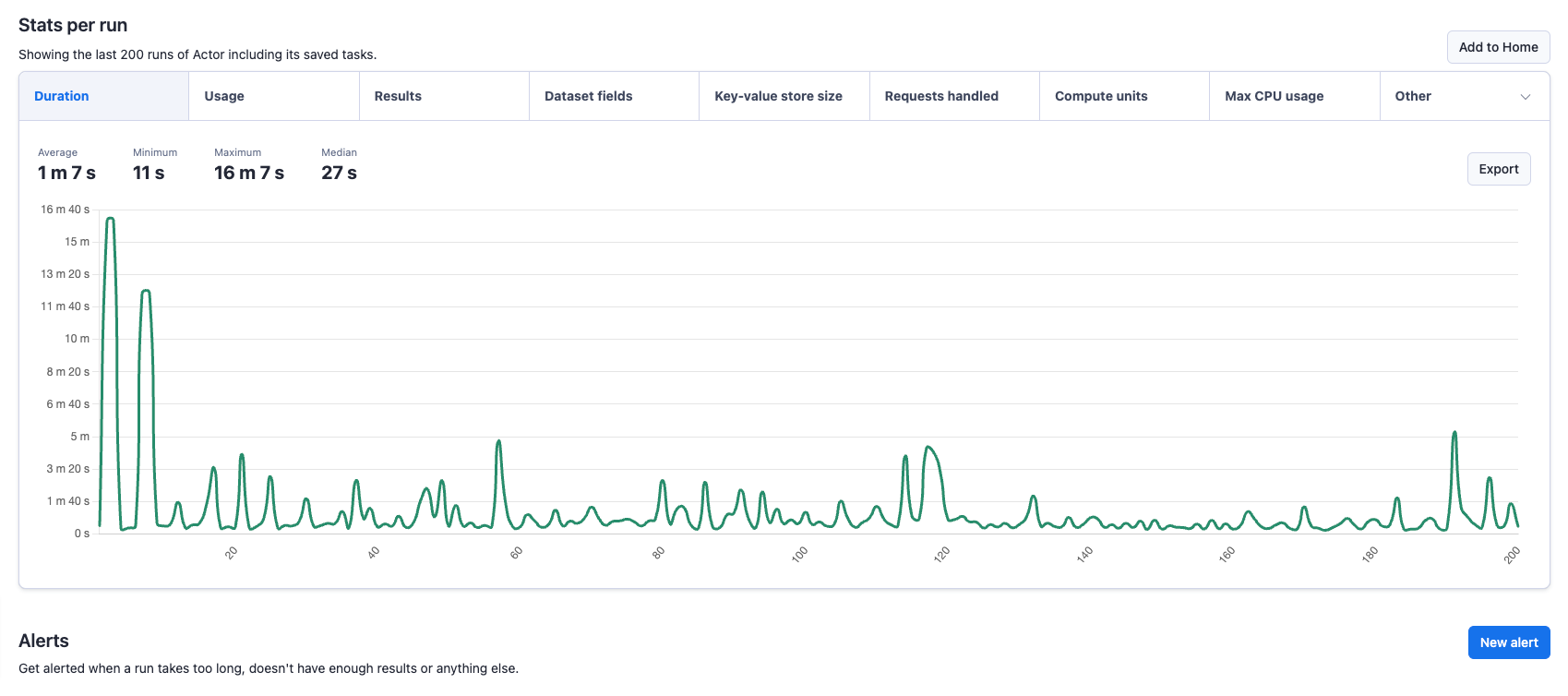
Task: Click the Maximum value 16 m 7 s
Action: pyautogui.click(x=249, y=173)
